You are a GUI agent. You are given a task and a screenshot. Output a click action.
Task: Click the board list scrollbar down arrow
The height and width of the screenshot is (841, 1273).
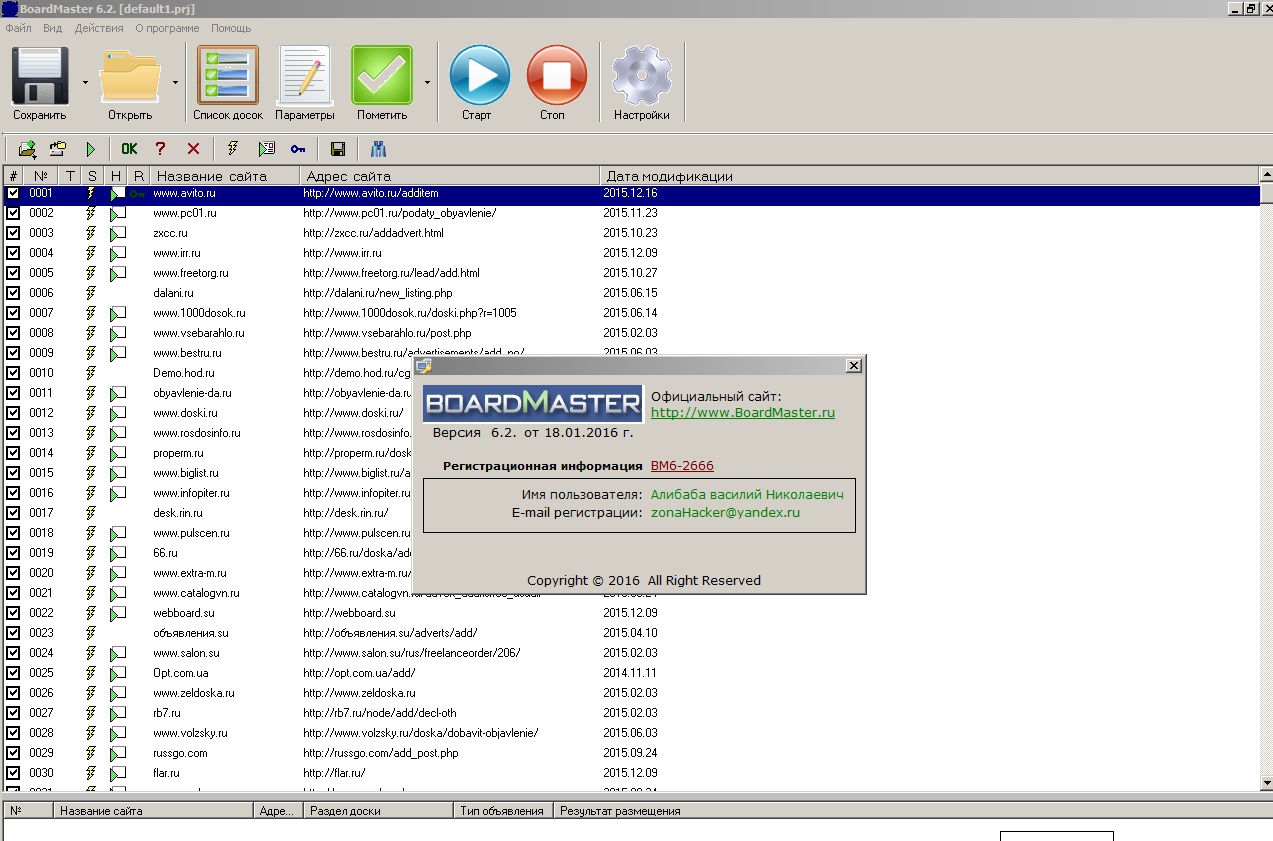tap(1266, 782)
